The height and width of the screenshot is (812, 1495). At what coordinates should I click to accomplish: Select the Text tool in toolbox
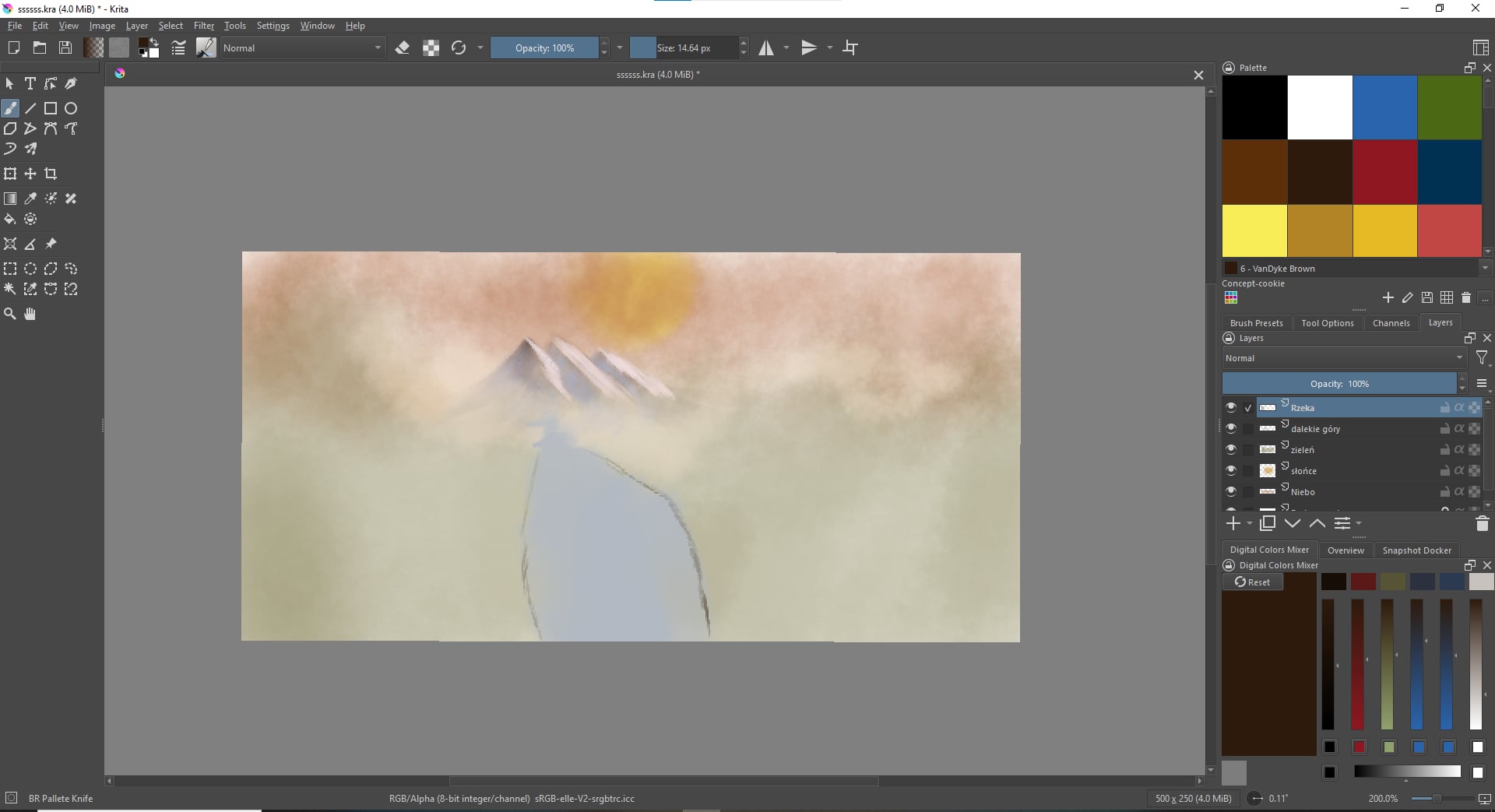point(30,83)
